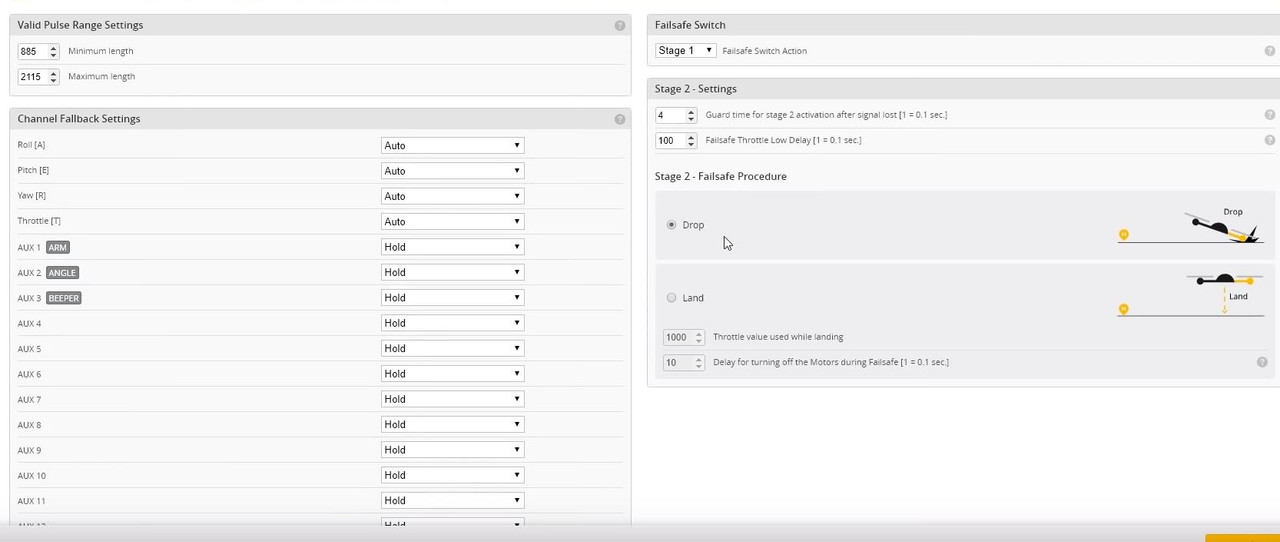
Task: Open the Roll [A] fallback dropdown
Action: [452, 145]
